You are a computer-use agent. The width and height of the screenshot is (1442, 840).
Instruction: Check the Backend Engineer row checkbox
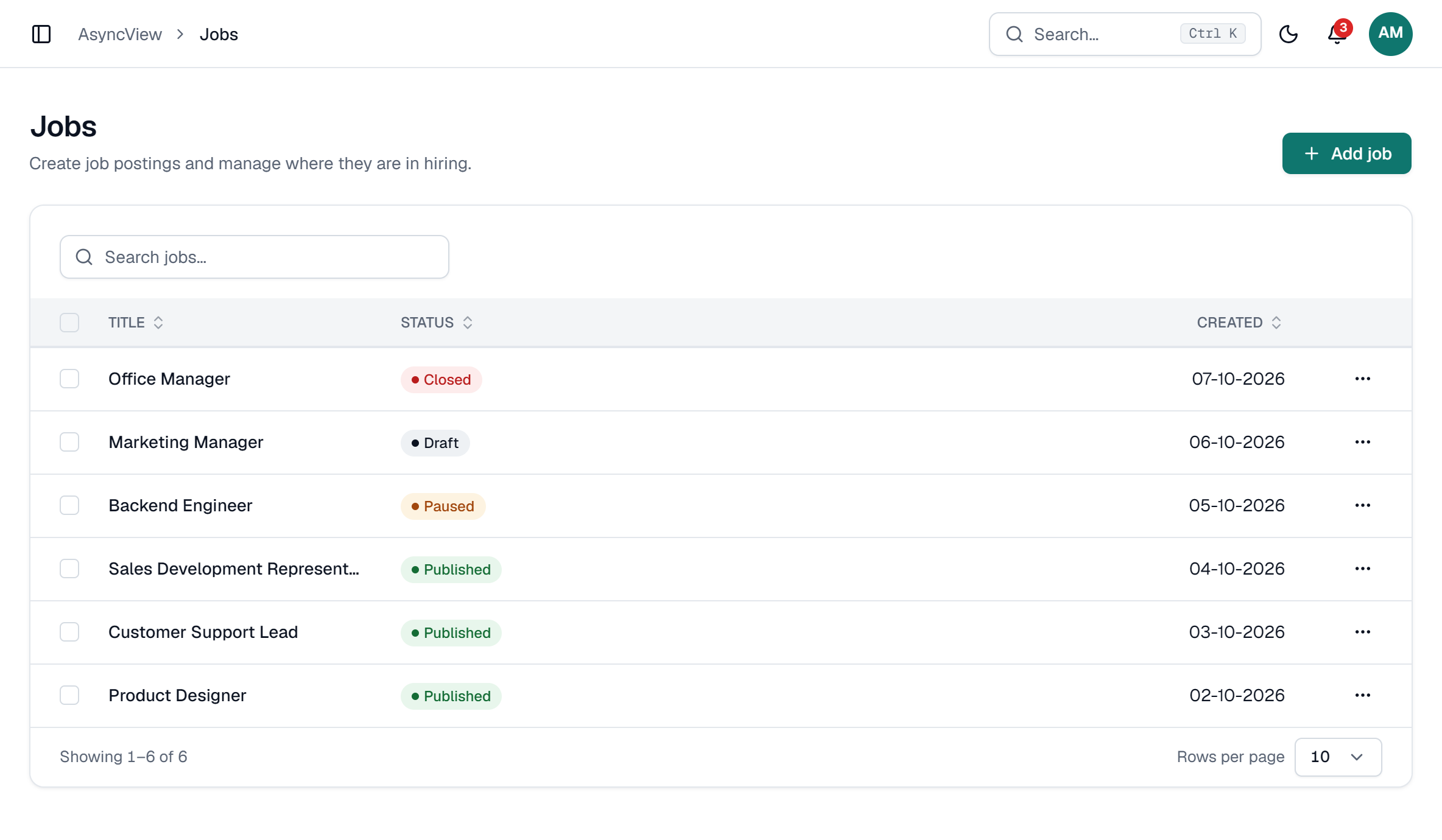point(69,505)
